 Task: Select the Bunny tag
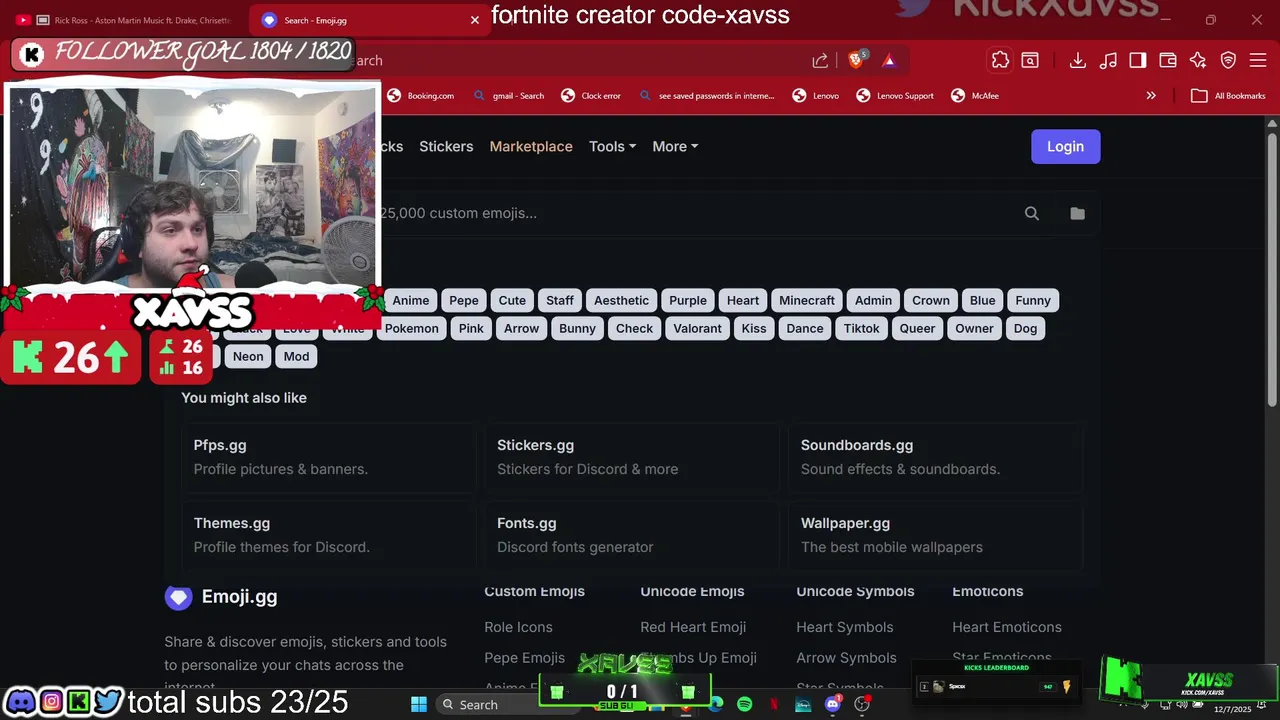click(x=577, y=328)
